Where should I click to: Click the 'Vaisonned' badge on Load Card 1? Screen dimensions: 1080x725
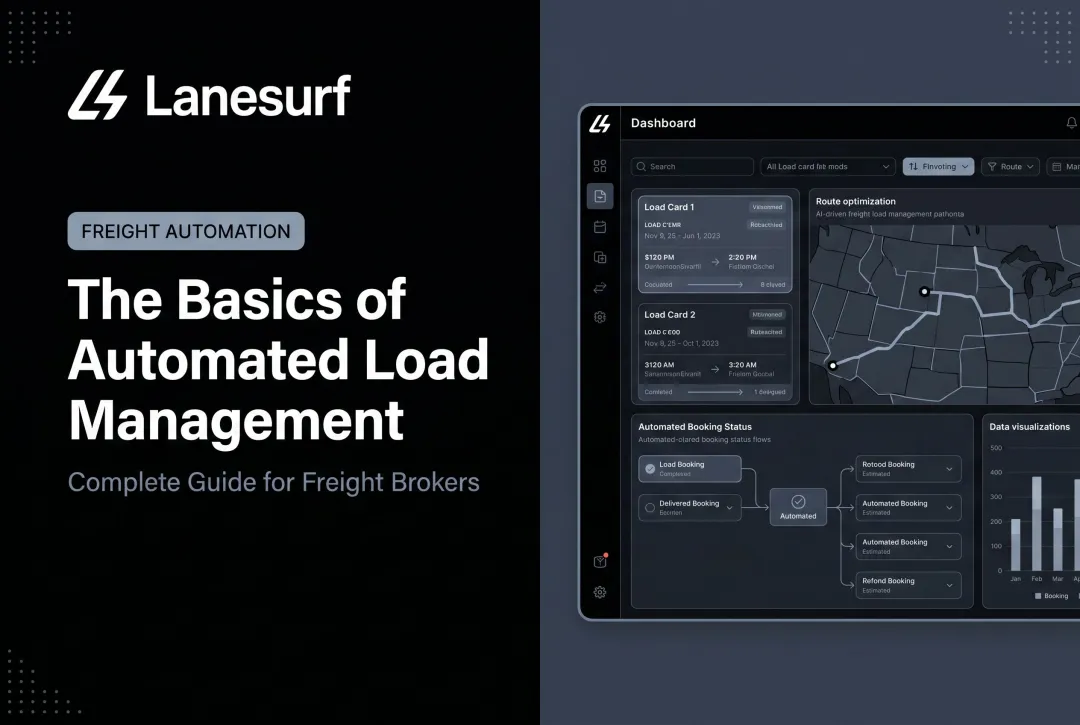[x=767, y=207]
